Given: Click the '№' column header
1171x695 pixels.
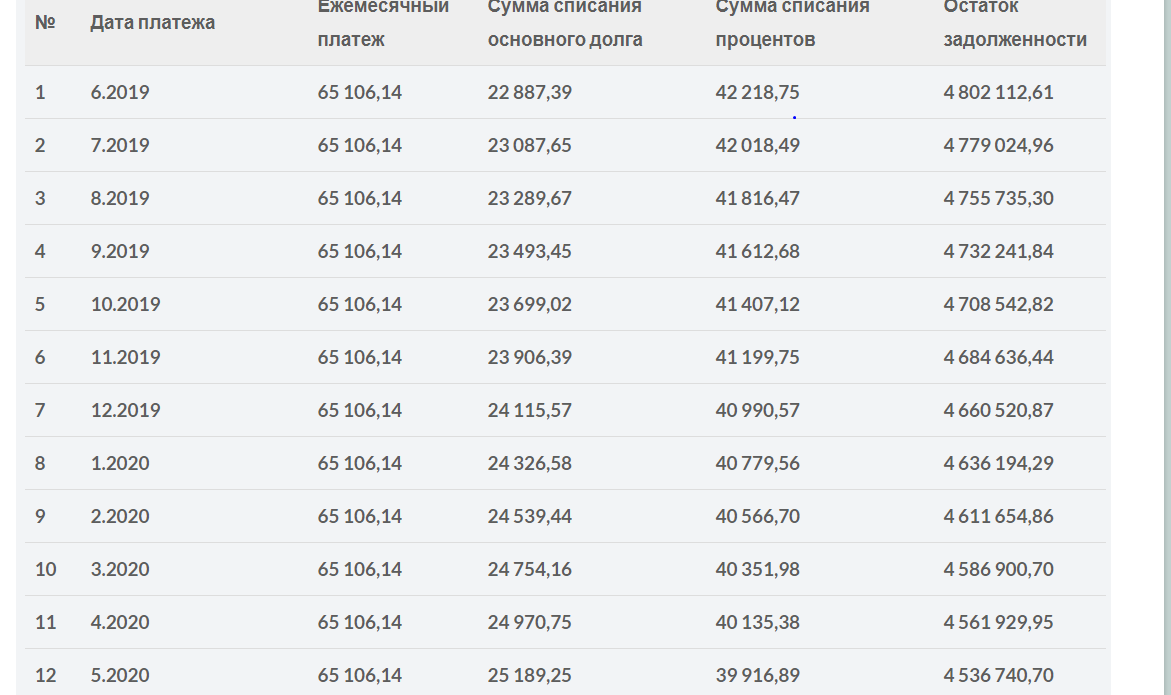Looking at the screenshot, I should tap(45, 22).
